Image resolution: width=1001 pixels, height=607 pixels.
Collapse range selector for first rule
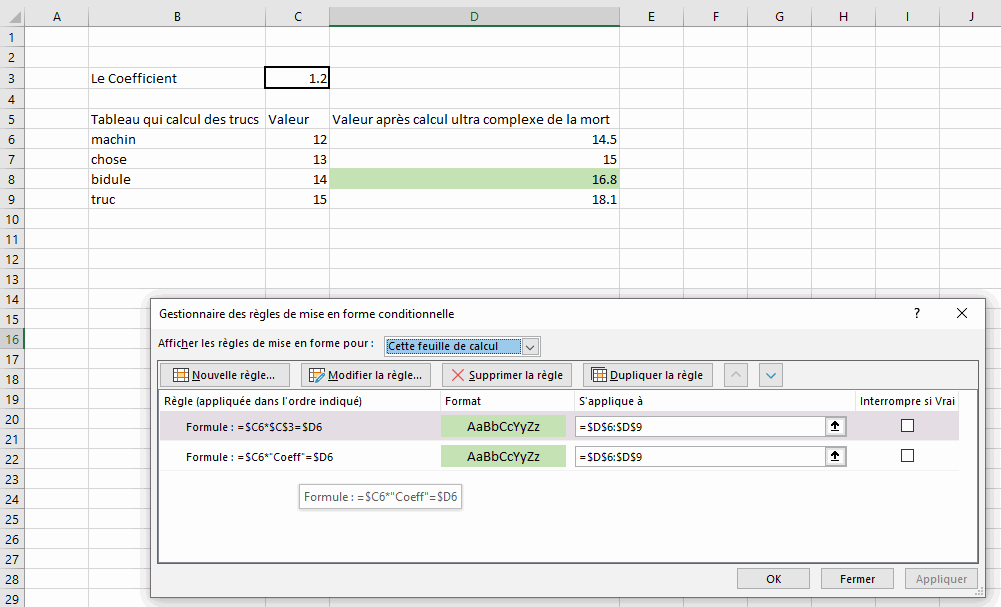click(x=835, y=426)
